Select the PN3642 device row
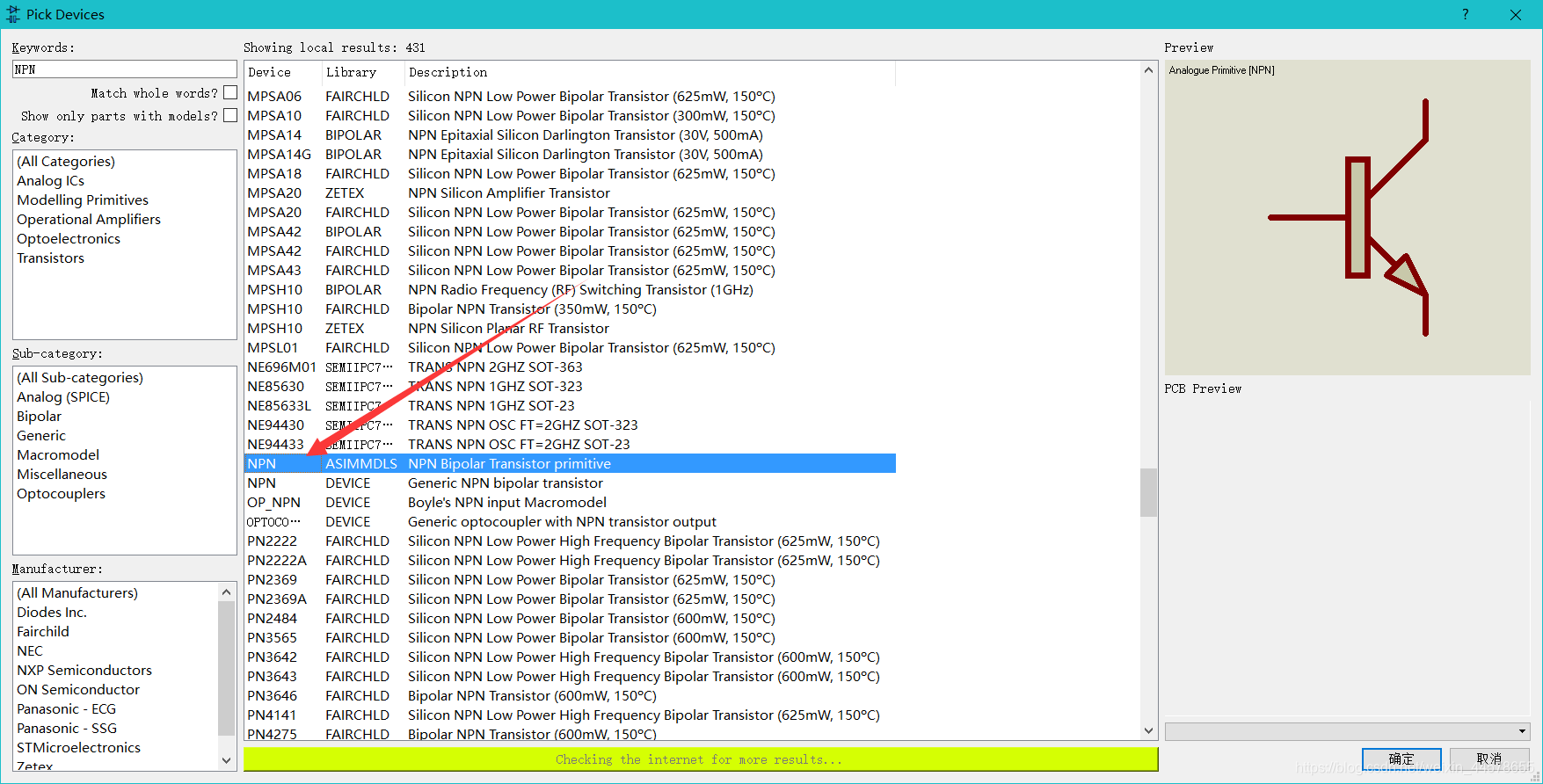This screenshot has width=1543, height=784. [570, 657]
